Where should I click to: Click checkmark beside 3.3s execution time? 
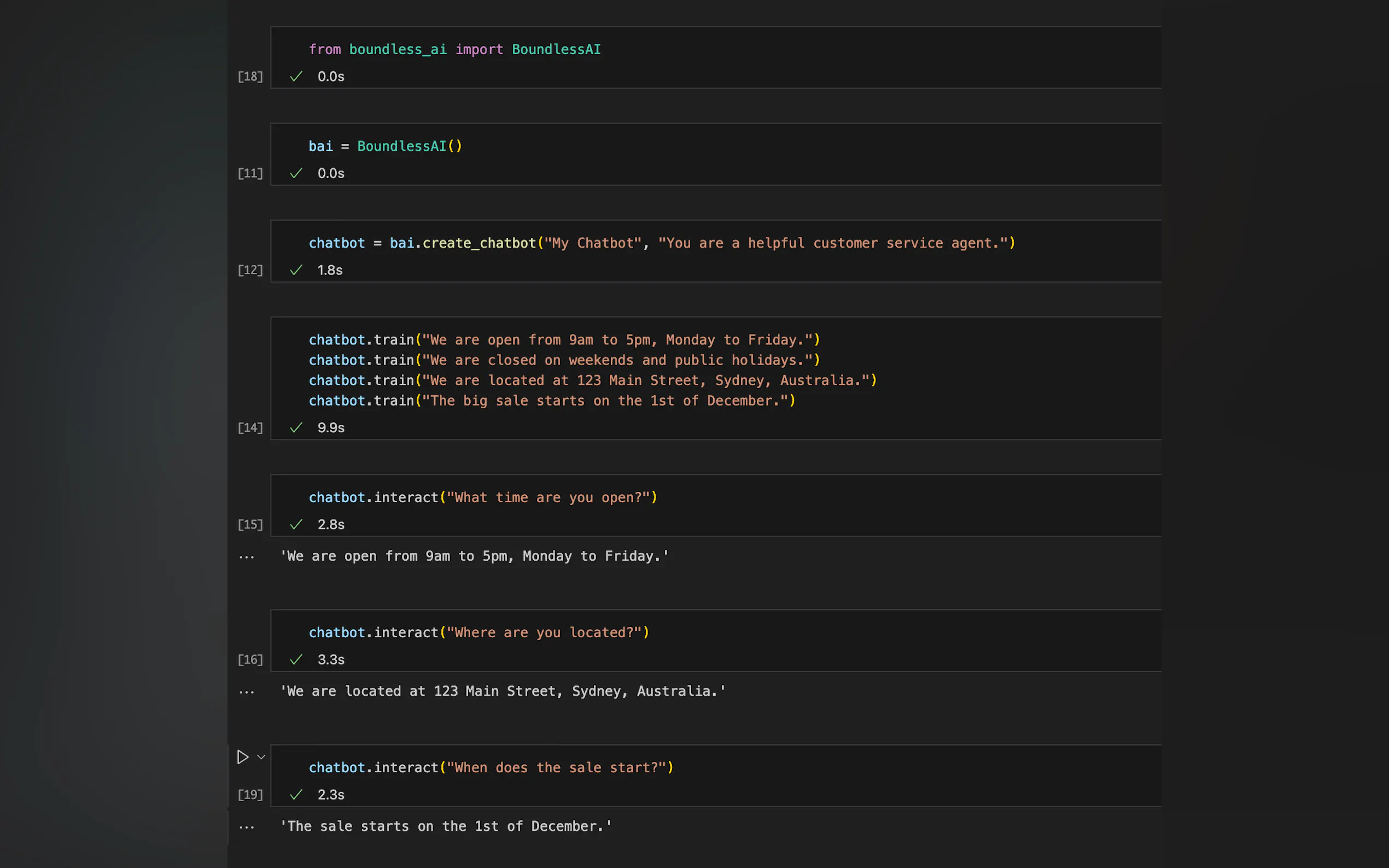point(296,660)
